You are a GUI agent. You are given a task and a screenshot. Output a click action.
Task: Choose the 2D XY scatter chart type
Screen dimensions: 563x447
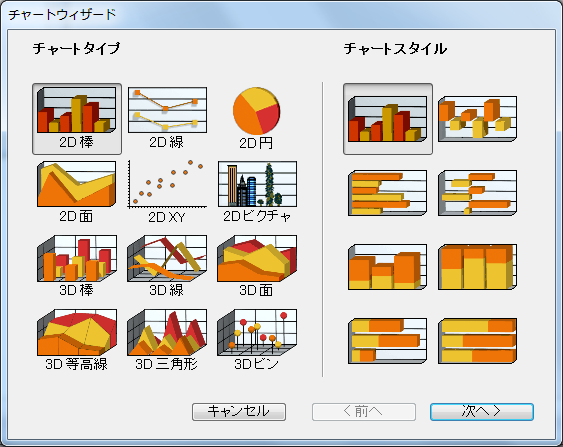167,192
